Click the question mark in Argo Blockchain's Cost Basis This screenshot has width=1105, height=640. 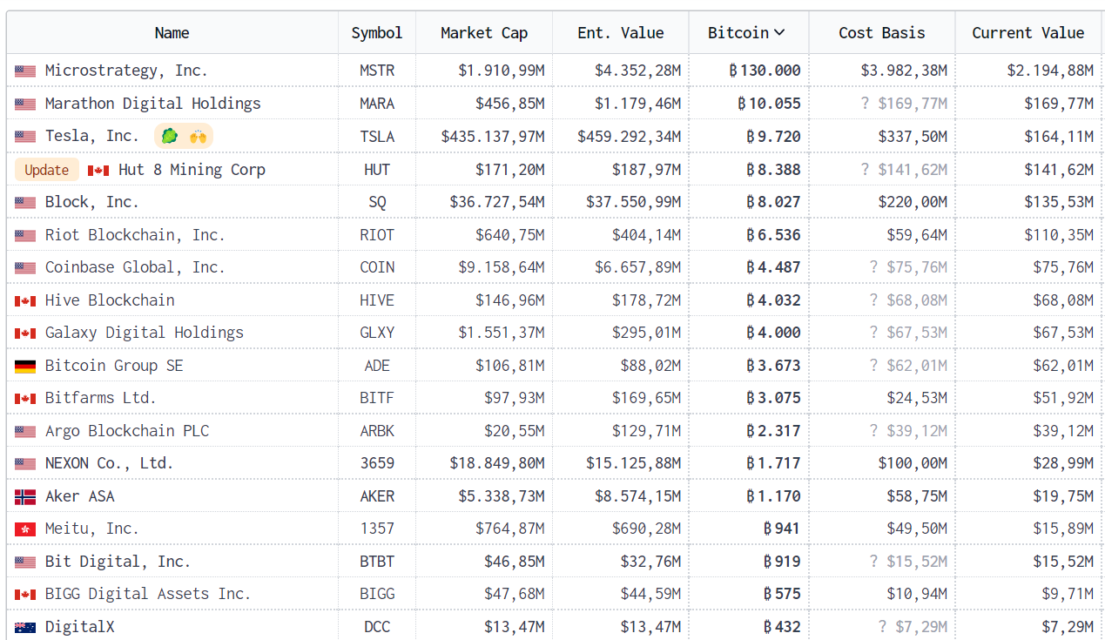873,431
